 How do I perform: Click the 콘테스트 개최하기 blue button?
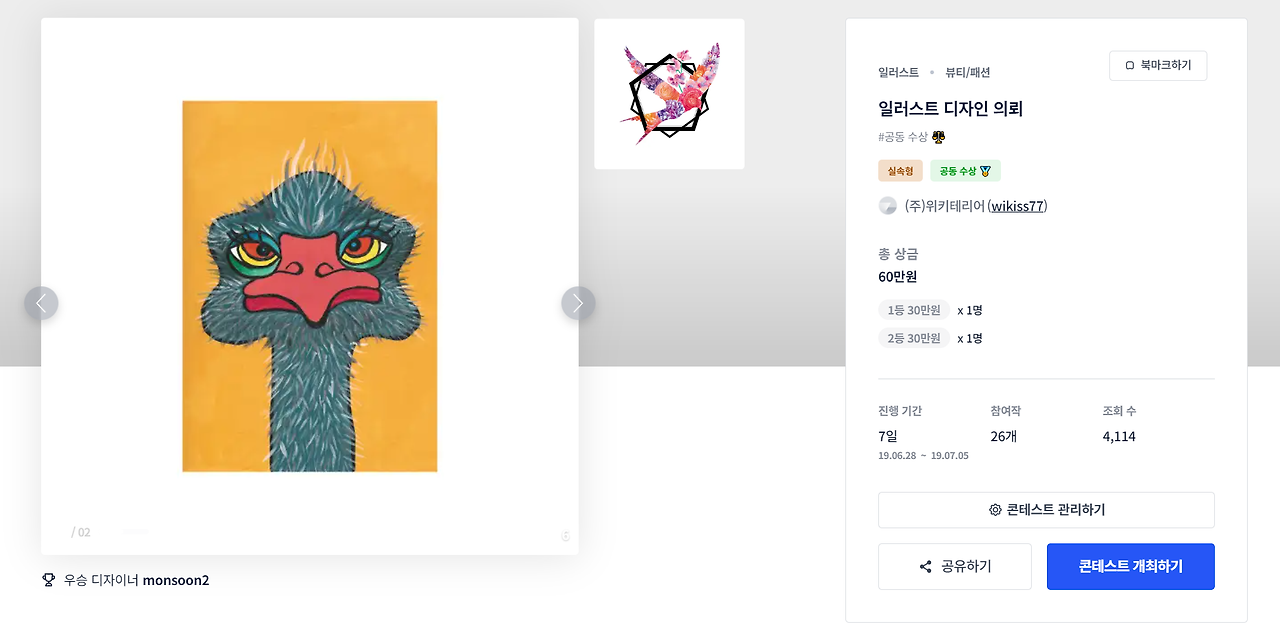[1130, 567]
